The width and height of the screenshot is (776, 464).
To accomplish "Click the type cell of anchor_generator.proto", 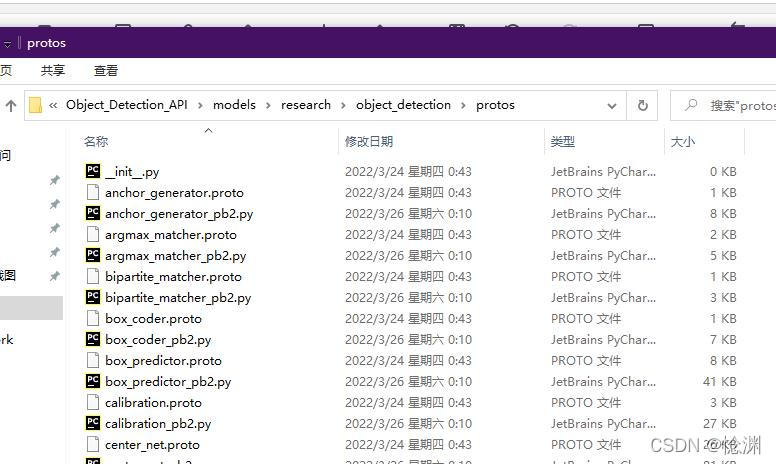I will click(586, 192).
